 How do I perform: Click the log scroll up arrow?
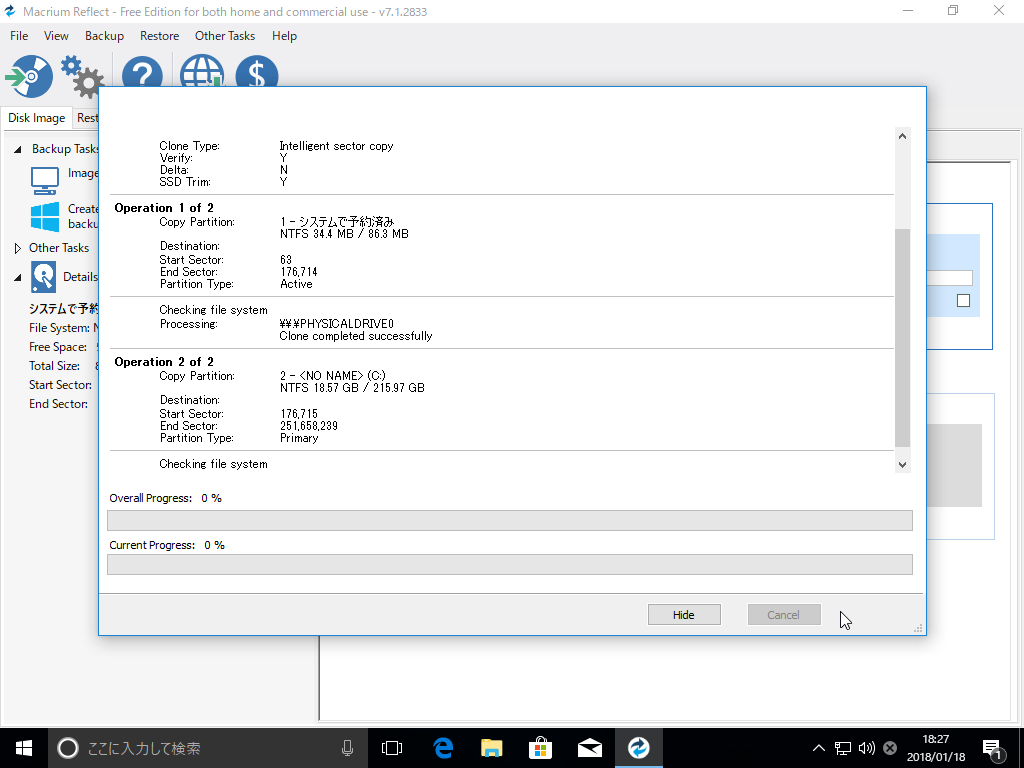tap(902, 136)
